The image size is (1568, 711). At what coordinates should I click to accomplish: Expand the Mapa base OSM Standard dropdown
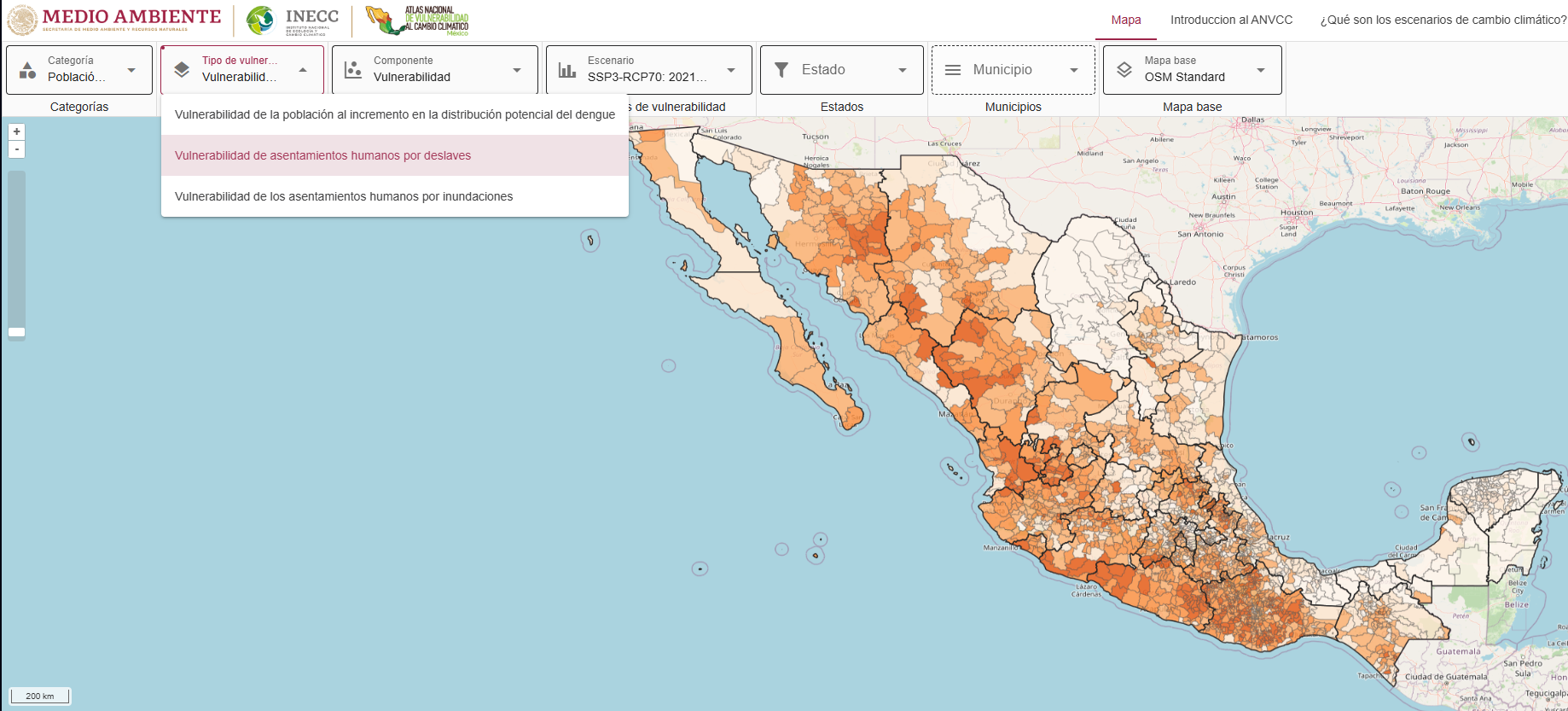(1260, 70)
